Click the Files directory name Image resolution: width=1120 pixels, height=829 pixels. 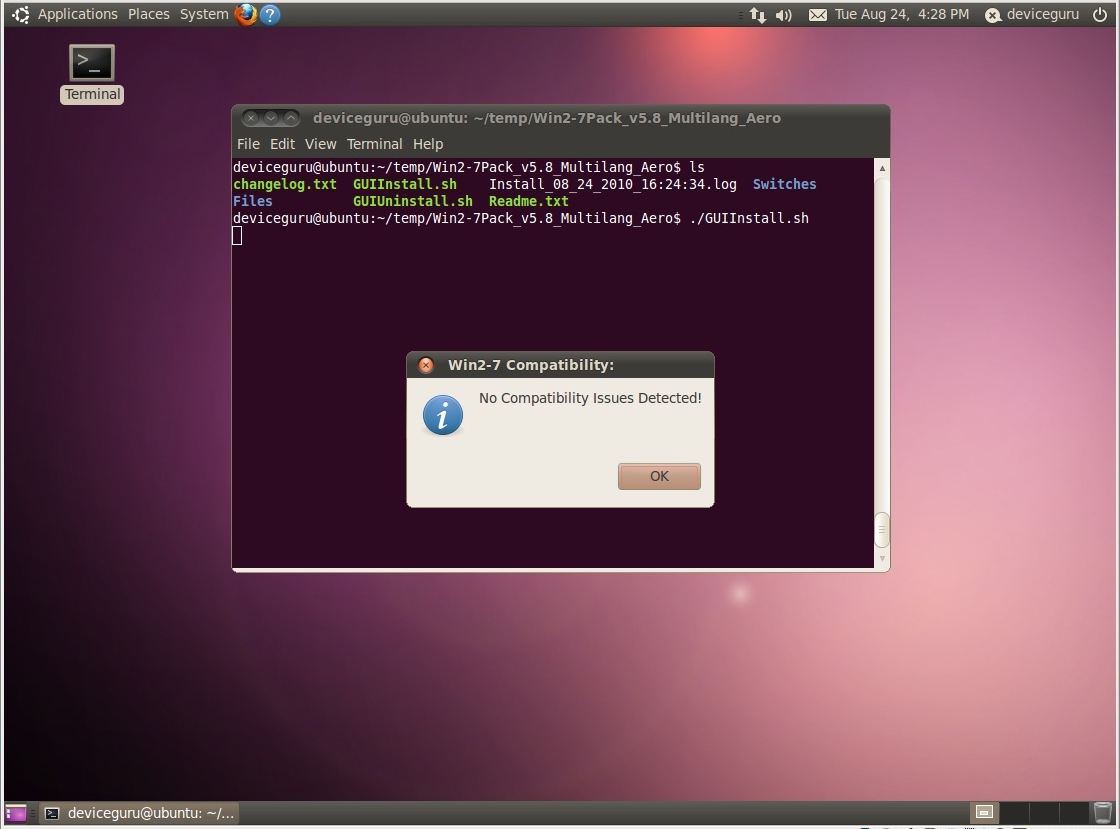(x=252, y=201)
